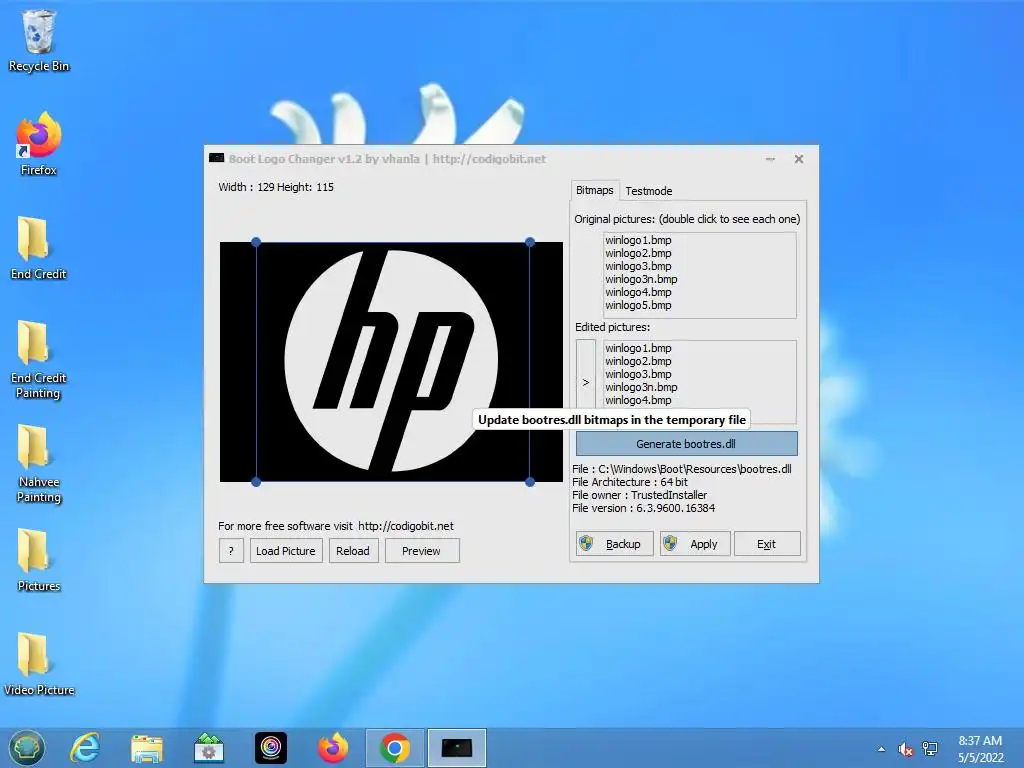Screen dimensions: 1024x768
Task: Open the Start button orb
Action: point(26,748)
